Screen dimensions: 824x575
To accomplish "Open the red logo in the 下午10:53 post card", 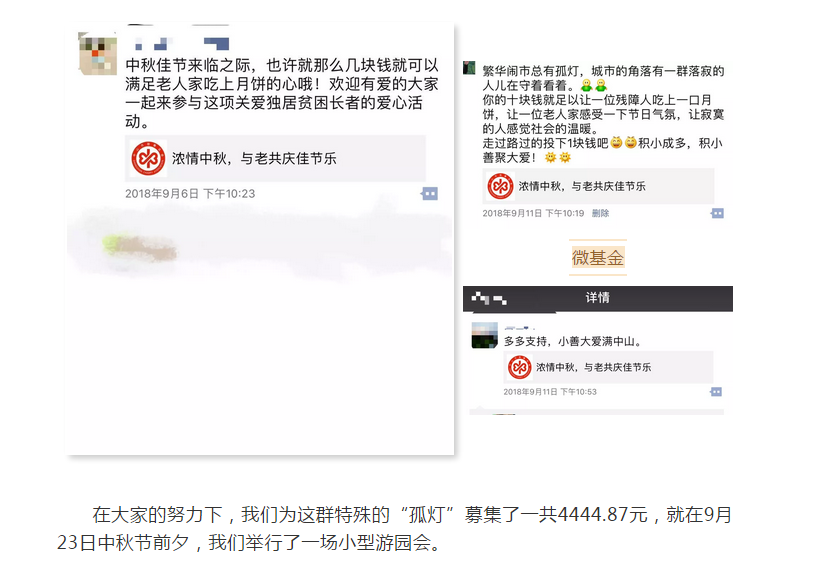I will [x=520, y=367].
